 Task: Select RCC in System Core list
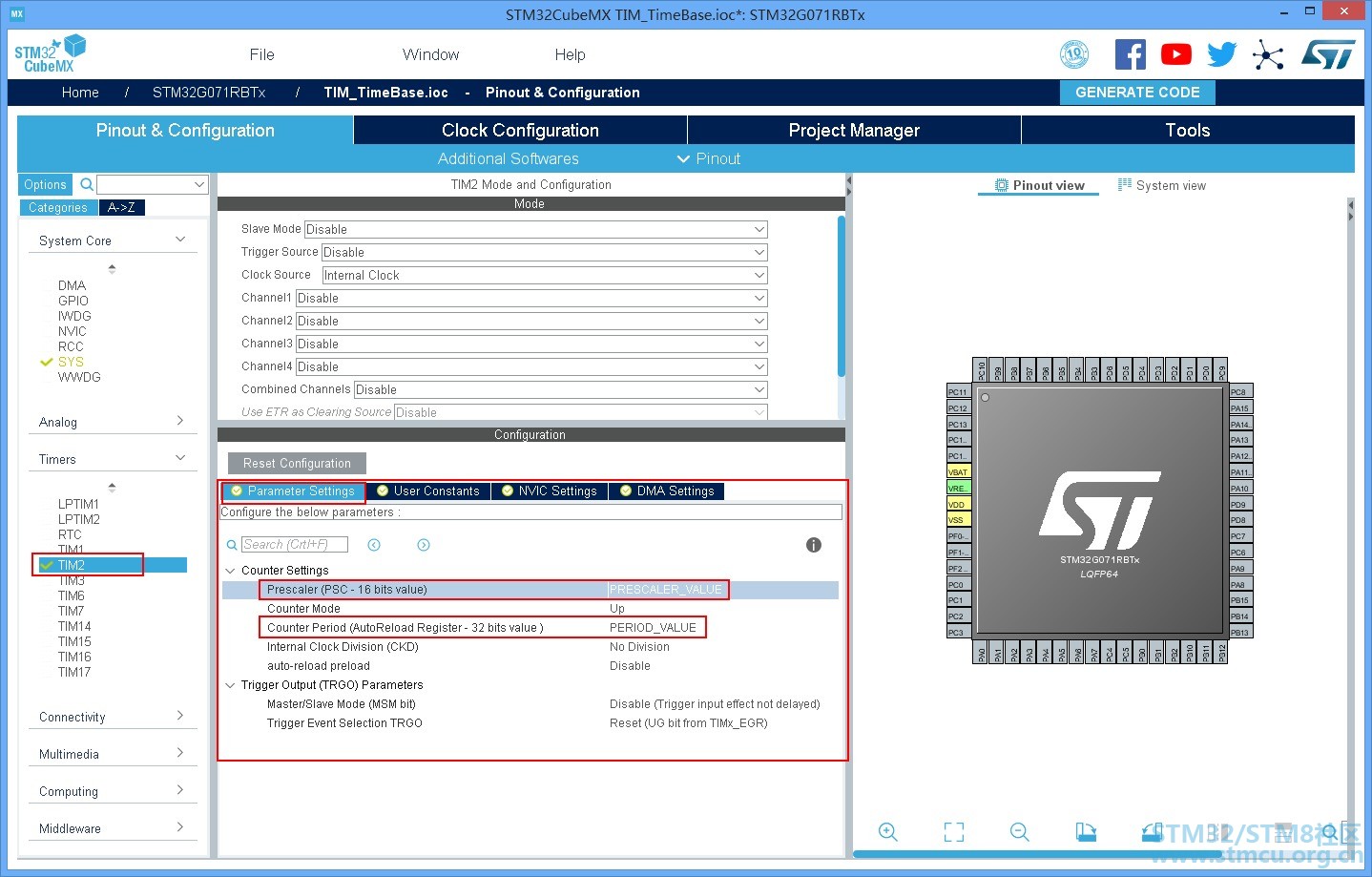(71, 346)
